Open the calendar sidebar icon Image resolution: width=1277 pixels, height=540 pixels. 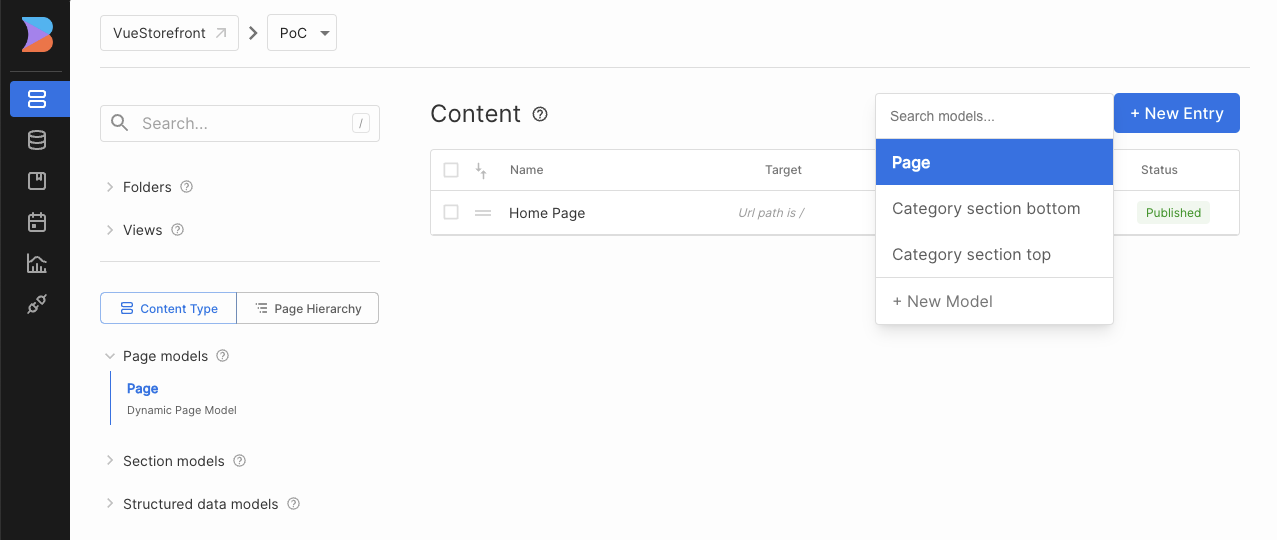coord(37,222)
